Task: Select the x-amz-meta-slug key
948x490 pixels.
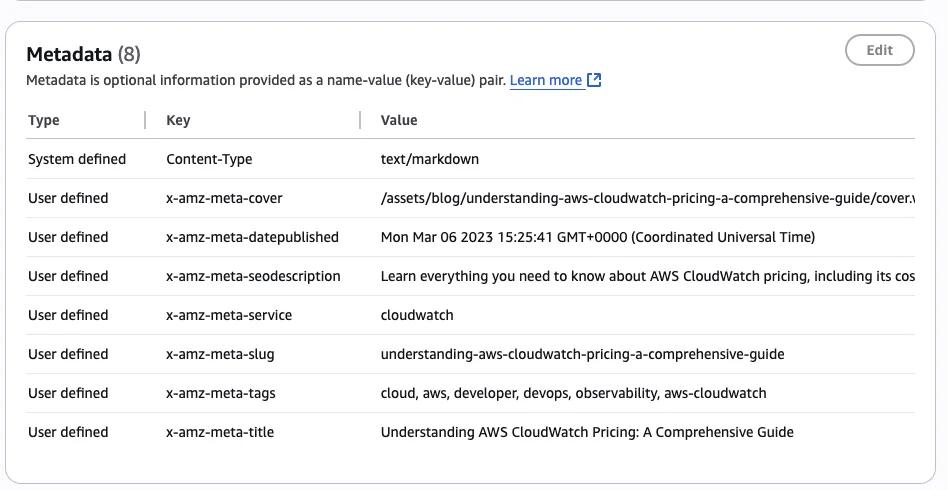Action: click(220, 354)
